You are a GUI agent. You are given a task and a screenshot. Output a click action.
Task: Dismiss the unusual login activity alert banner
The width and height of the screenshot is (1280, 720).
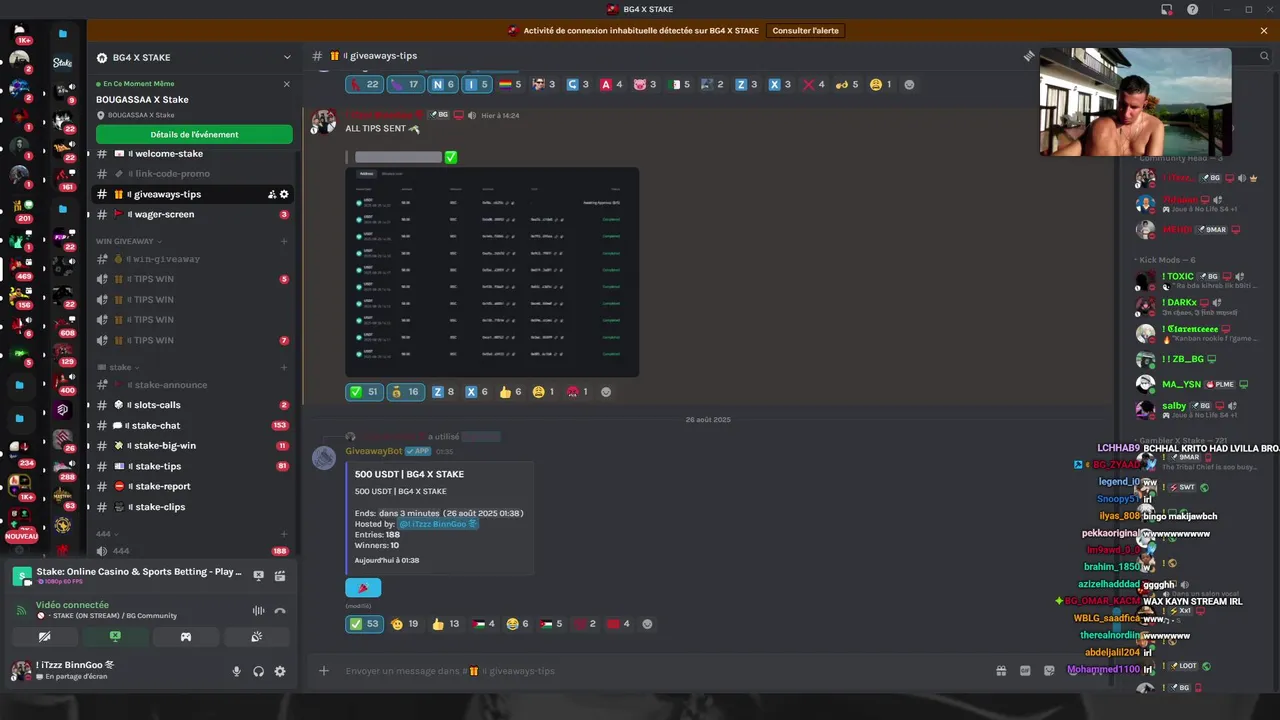point(1264,31)
